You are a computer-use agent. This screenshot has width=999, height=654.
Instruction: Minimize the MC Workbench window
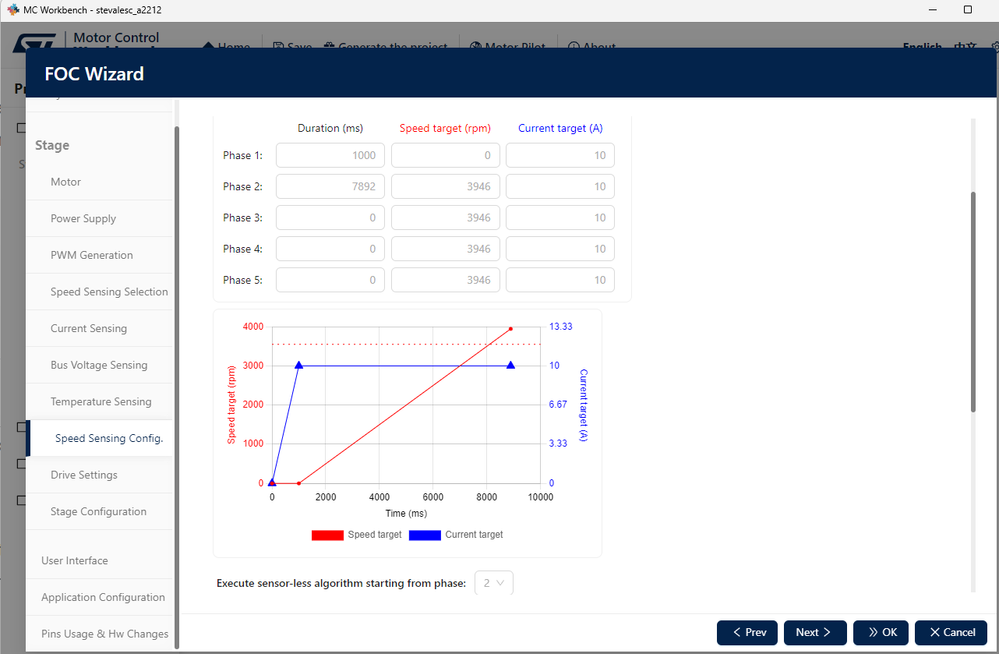point(933,10)
